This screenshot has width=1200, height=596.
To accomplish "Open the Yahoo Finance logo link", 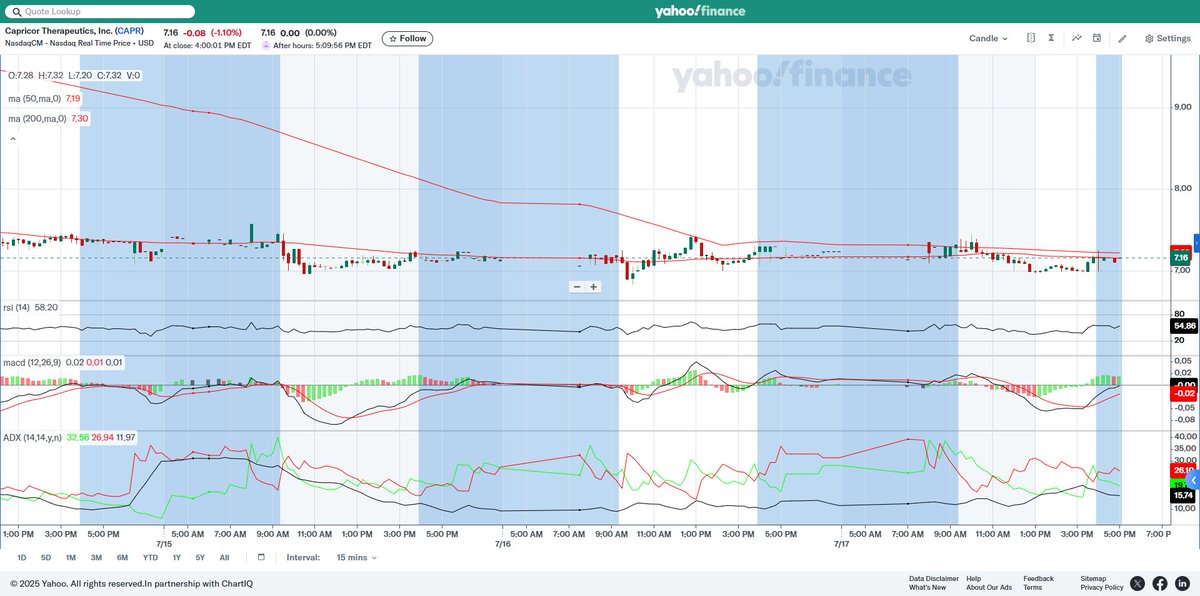I will point(700,11).
